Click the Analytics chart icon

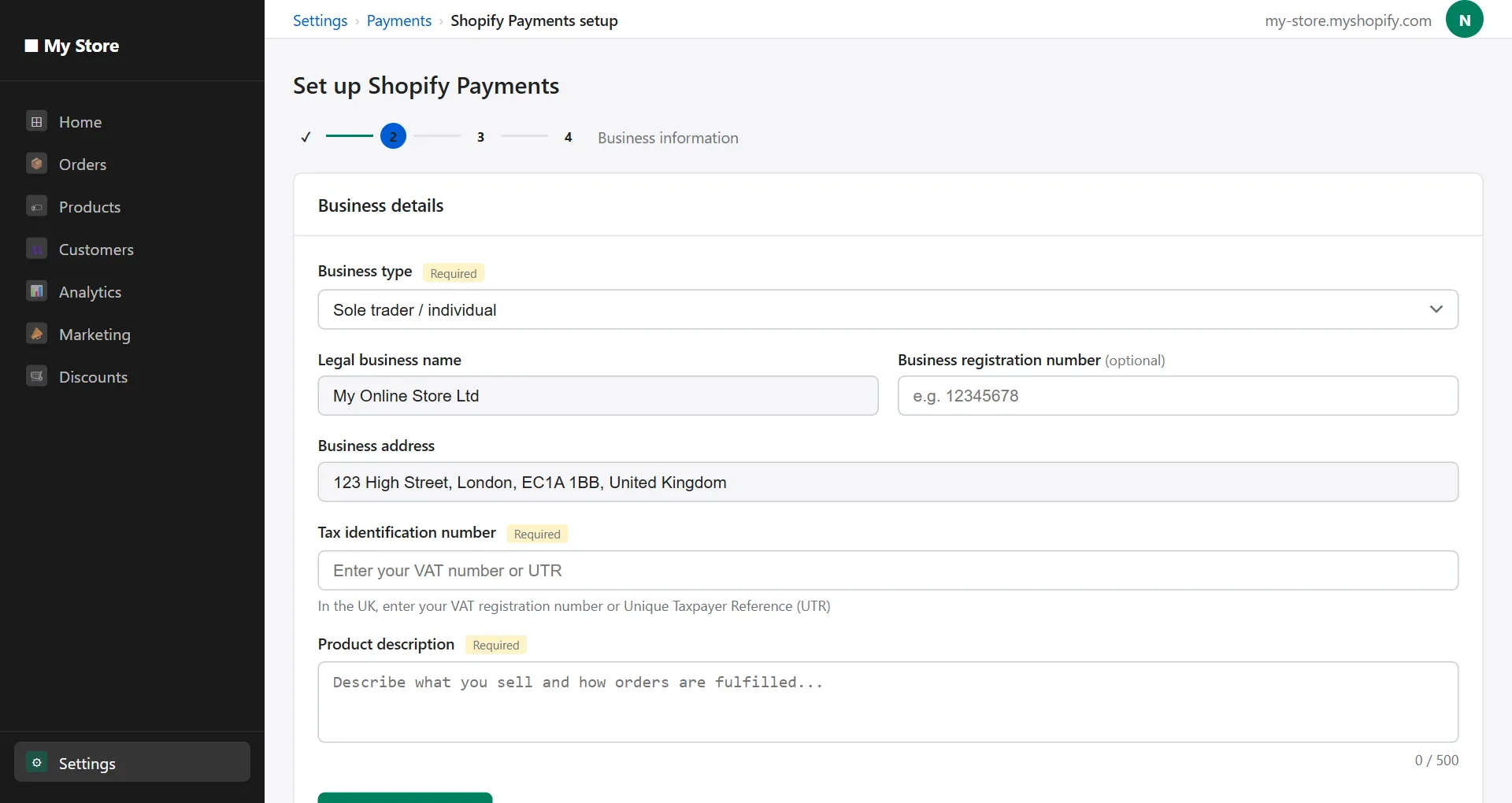tap(36, 292)
